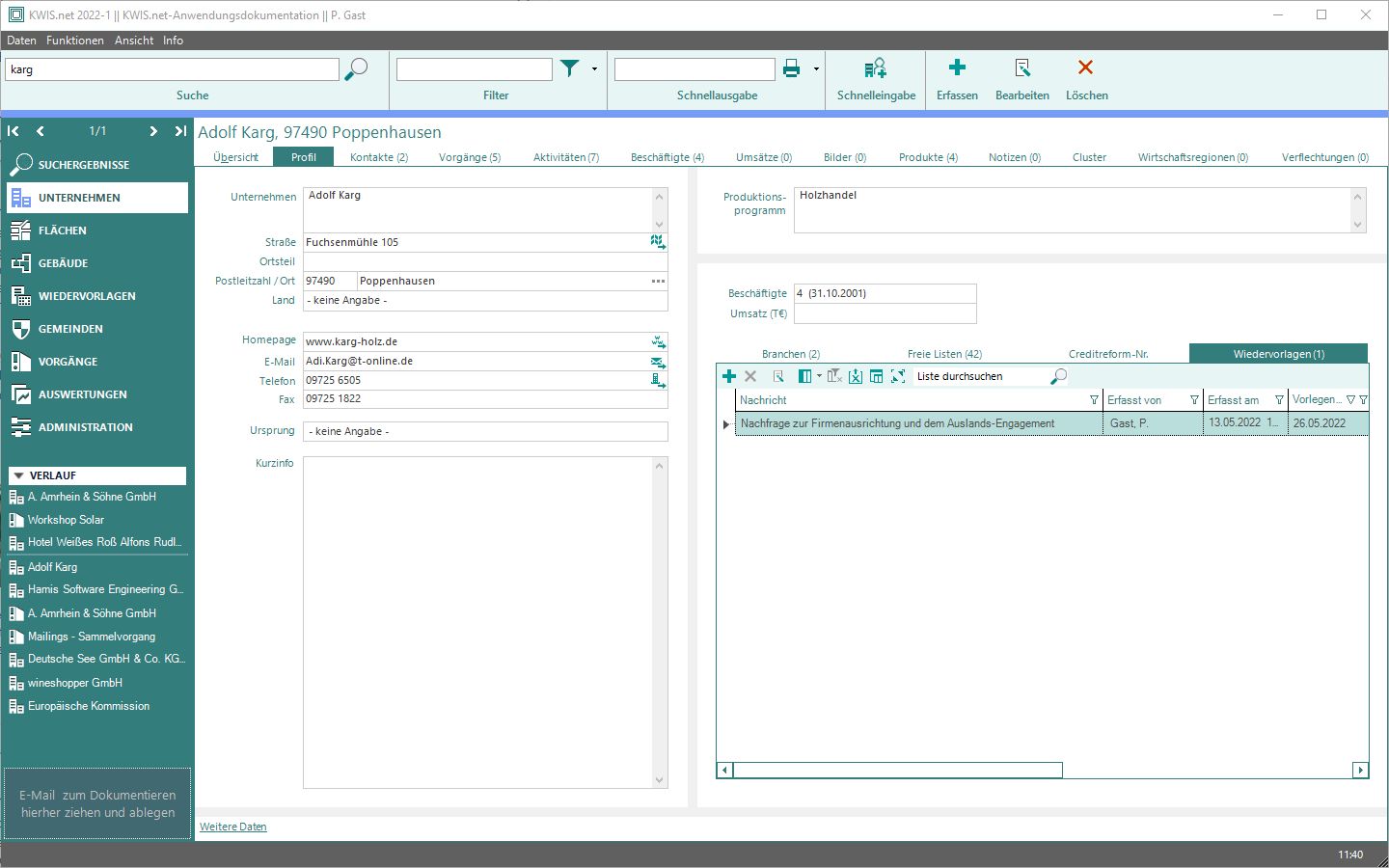The image size is (1389, 868).
Task: Click Bearbeiten to edit the record
Action: coord(1022,79)
